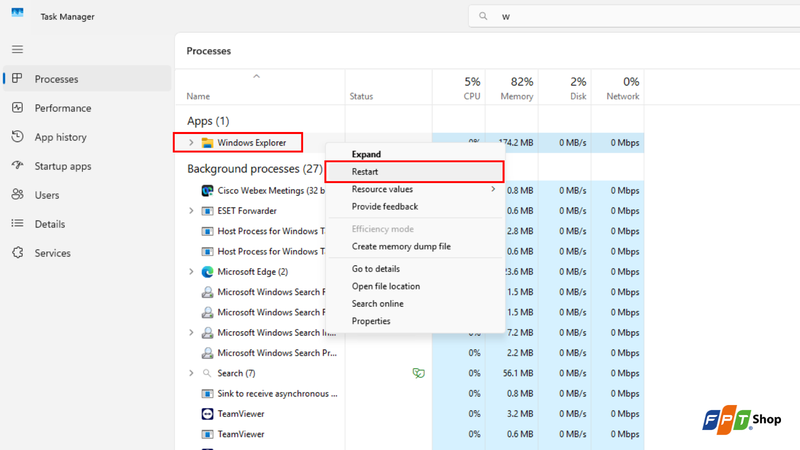This screenshot has height=450, width=800.
Task: Click the Apps (1) group heading
Action: click(x=208, y=121)
